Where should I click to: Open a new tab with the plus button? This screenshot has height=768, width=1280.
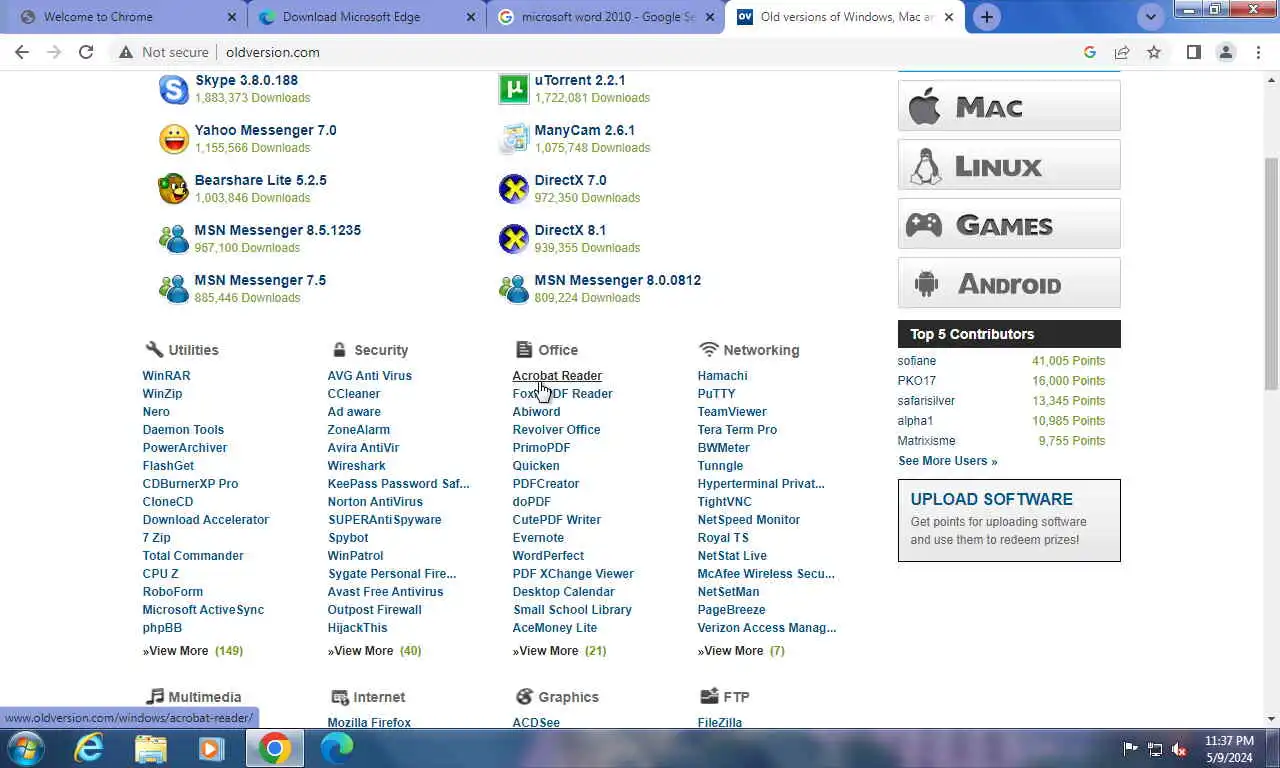tap(986, 17)
